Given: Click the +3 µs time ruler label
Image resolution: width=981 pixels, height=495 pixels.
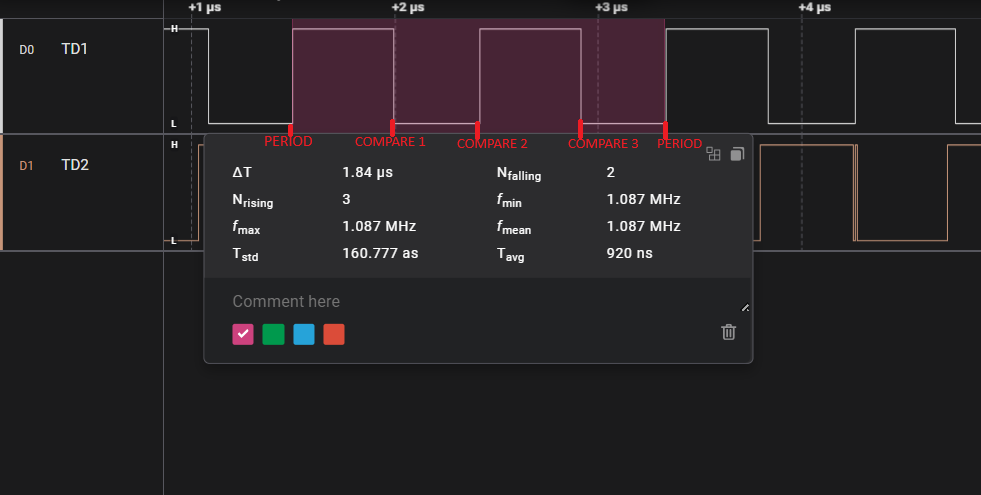Looking at the screenshot, I should point(611,7).
